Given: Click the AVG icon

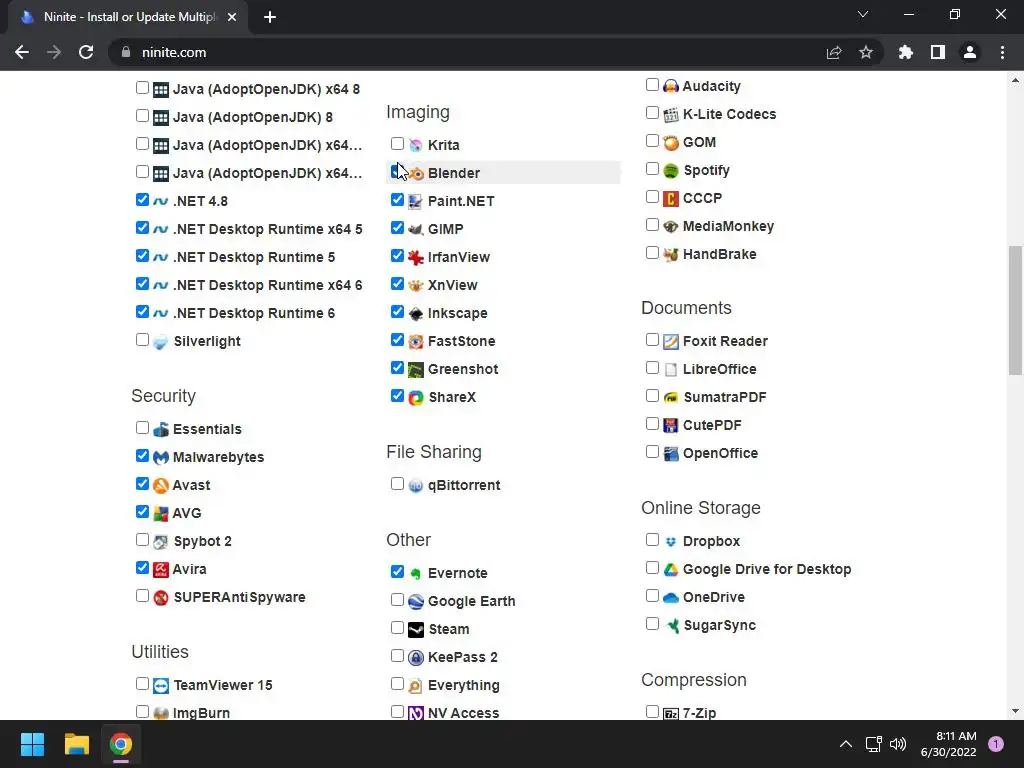Looking at the screenshot, I should (x=161, y=514).
